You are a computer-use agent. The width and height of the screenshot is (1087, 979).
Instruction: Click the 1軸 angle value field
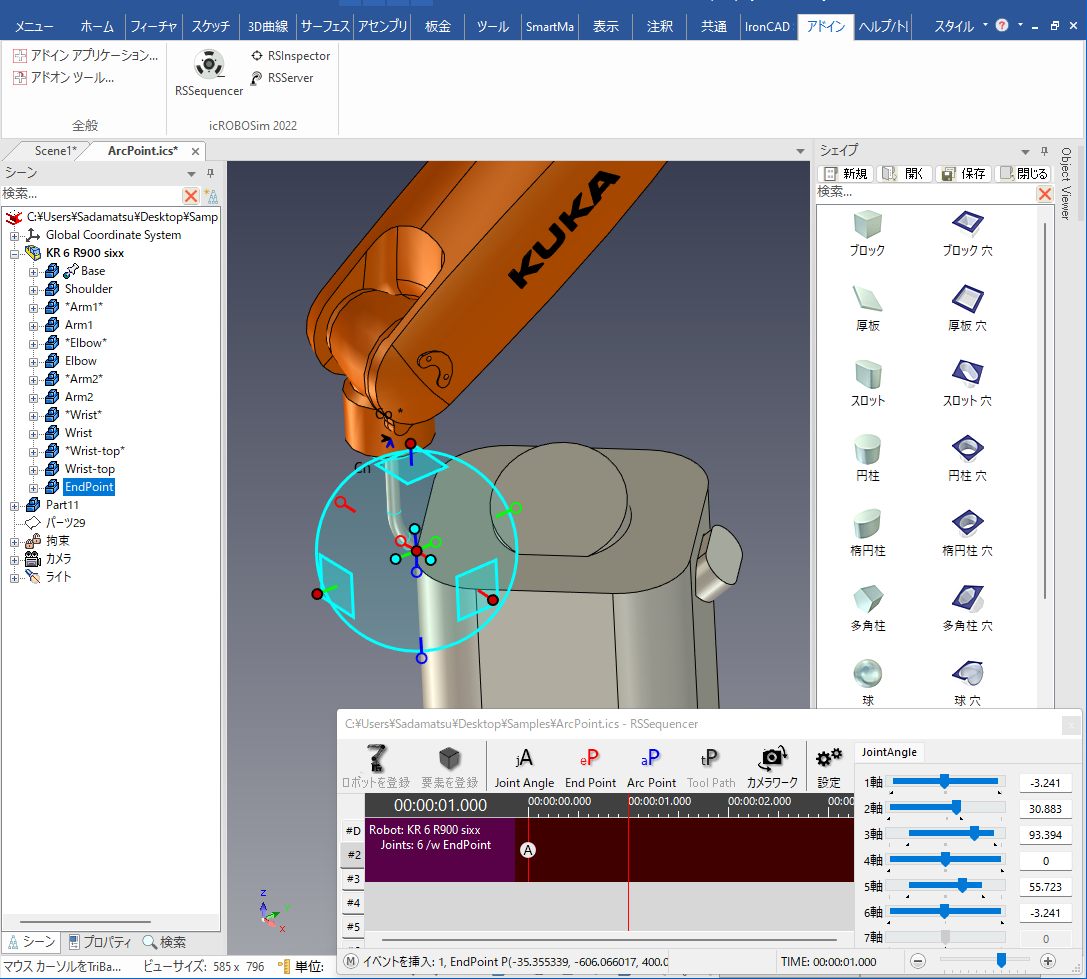click(1045, 782)
